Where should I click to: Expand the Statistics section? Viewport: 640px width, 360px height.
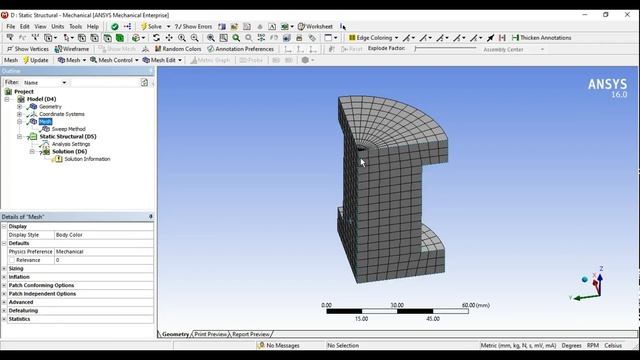(4, 319)
